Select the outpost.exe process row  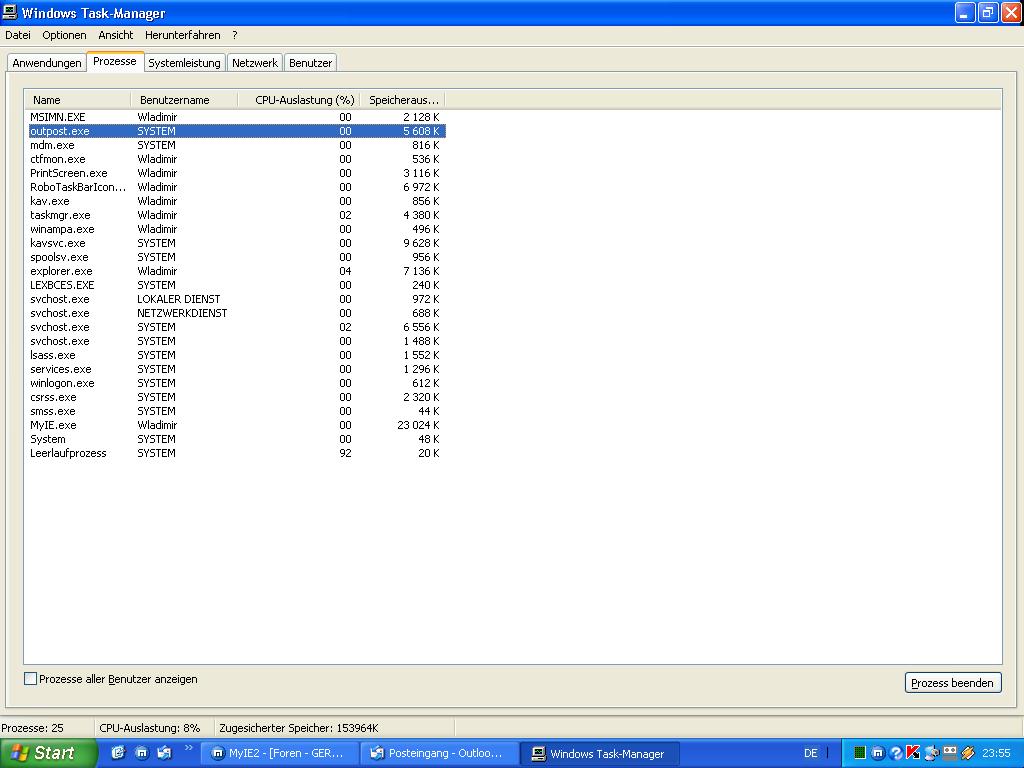point(236,131)
